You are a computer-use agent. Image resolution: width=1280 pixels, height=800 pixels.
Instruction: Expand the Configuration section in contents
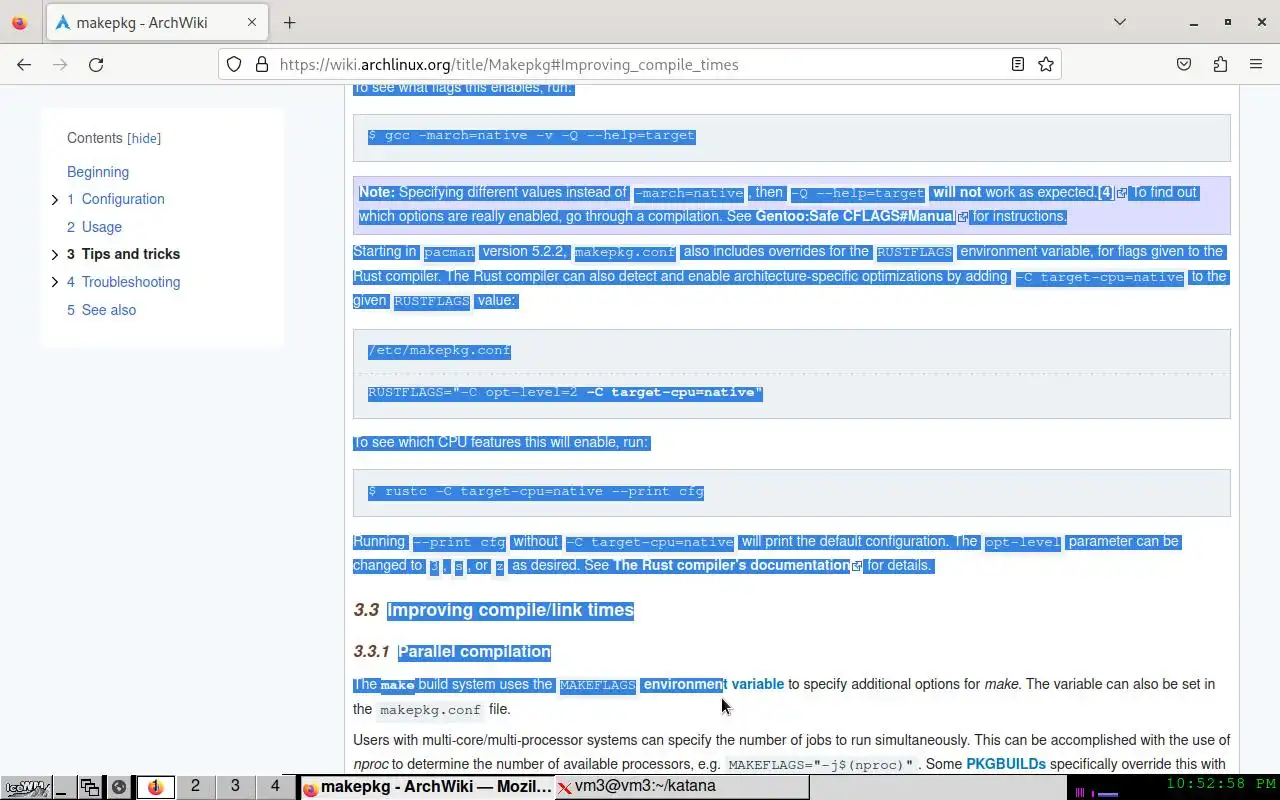tap(54, 199)
